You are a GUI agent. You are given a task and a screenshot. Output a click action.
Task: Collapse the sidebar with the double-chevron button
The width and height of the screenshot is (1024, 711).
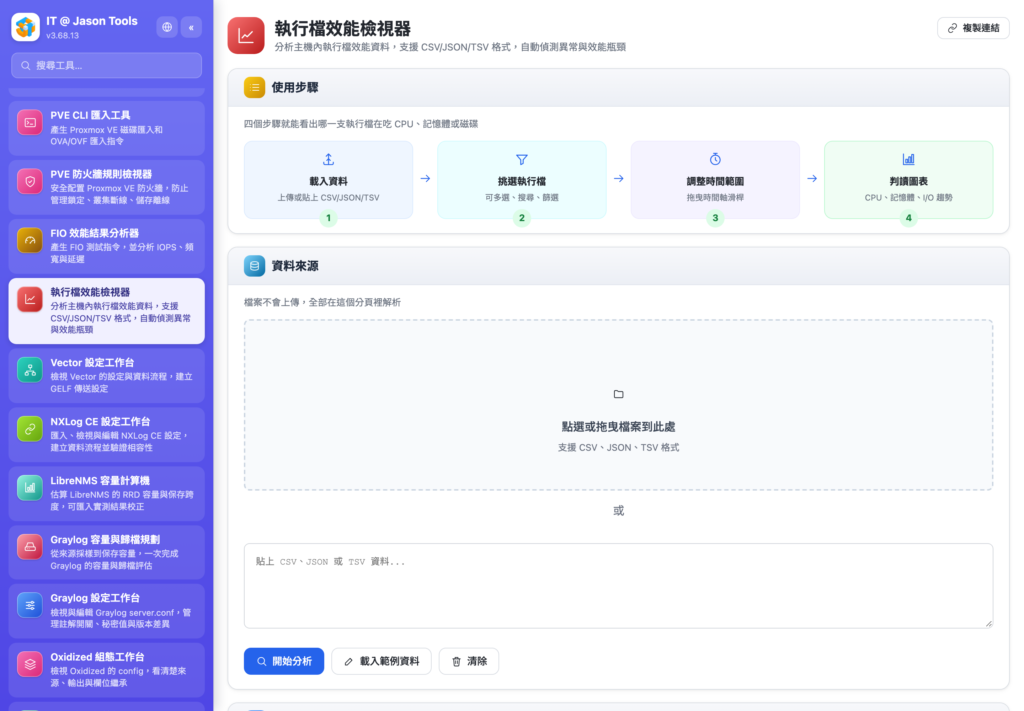[191, 27]
